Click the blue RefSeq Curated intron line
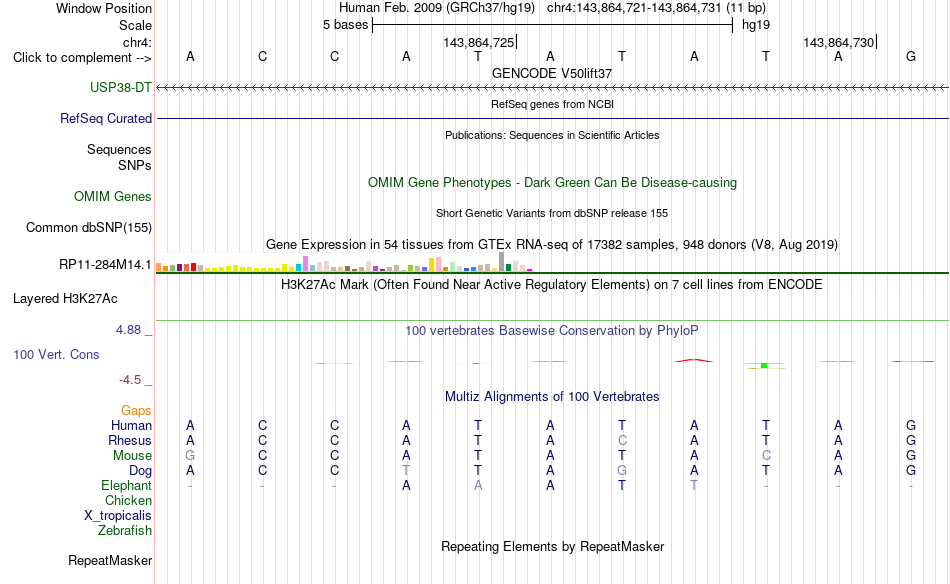Viewport: 950px width, 584px height. [552, 118]
